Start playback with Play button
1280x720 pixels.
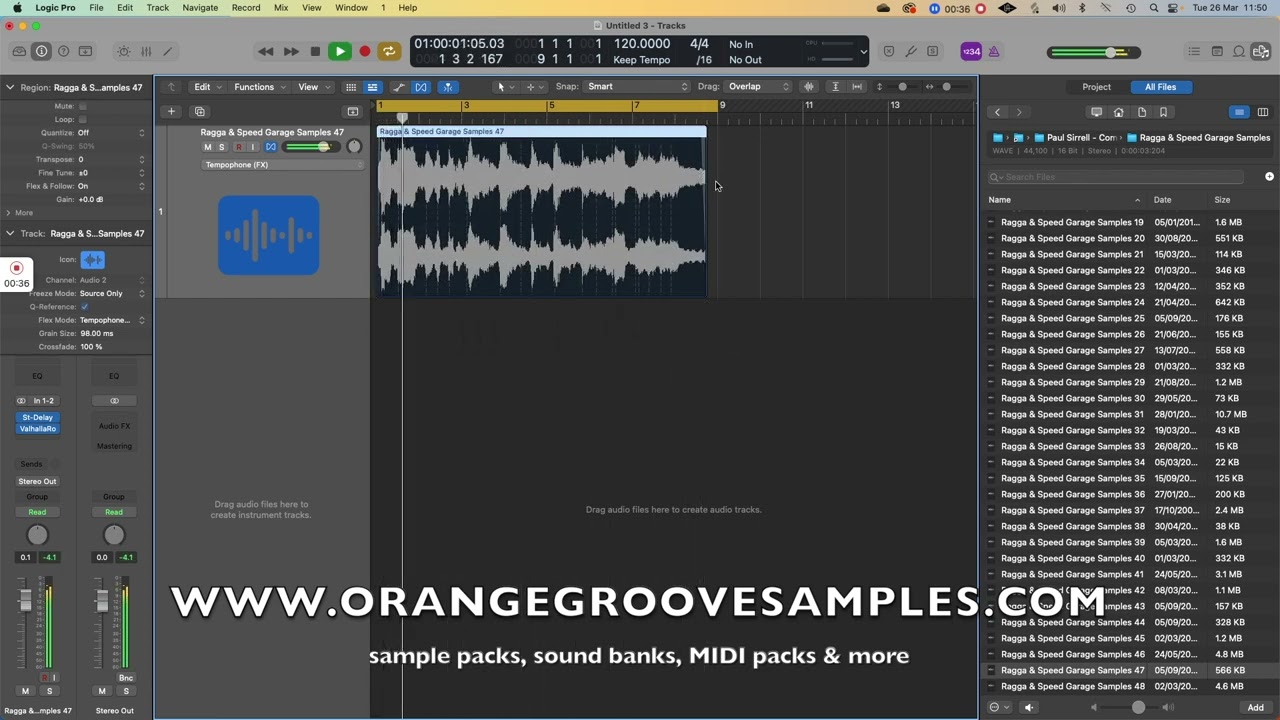[x=340, y=51]
